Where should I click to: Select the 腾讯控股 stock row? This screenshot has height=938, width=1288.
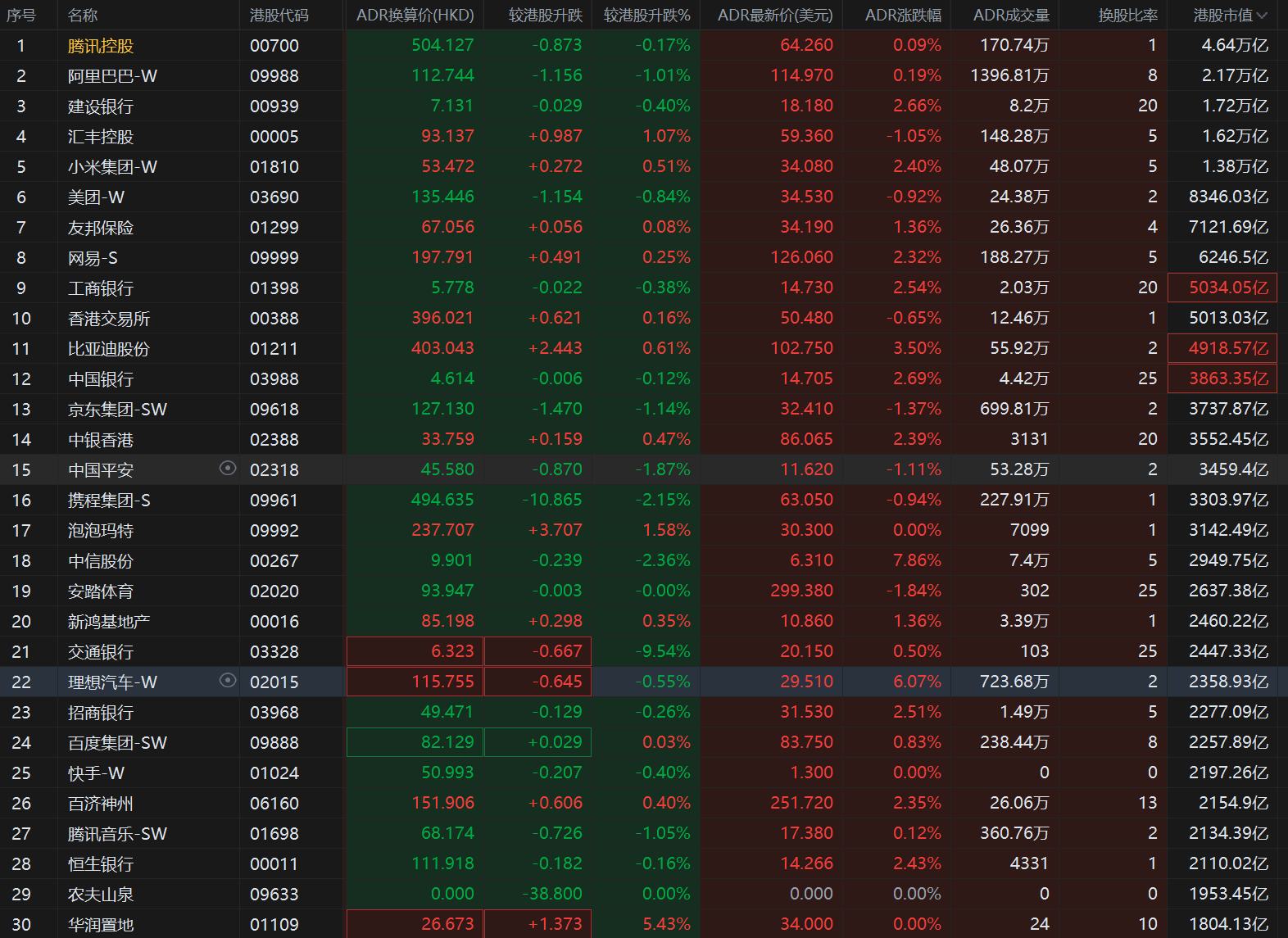(x=644, y=45)
